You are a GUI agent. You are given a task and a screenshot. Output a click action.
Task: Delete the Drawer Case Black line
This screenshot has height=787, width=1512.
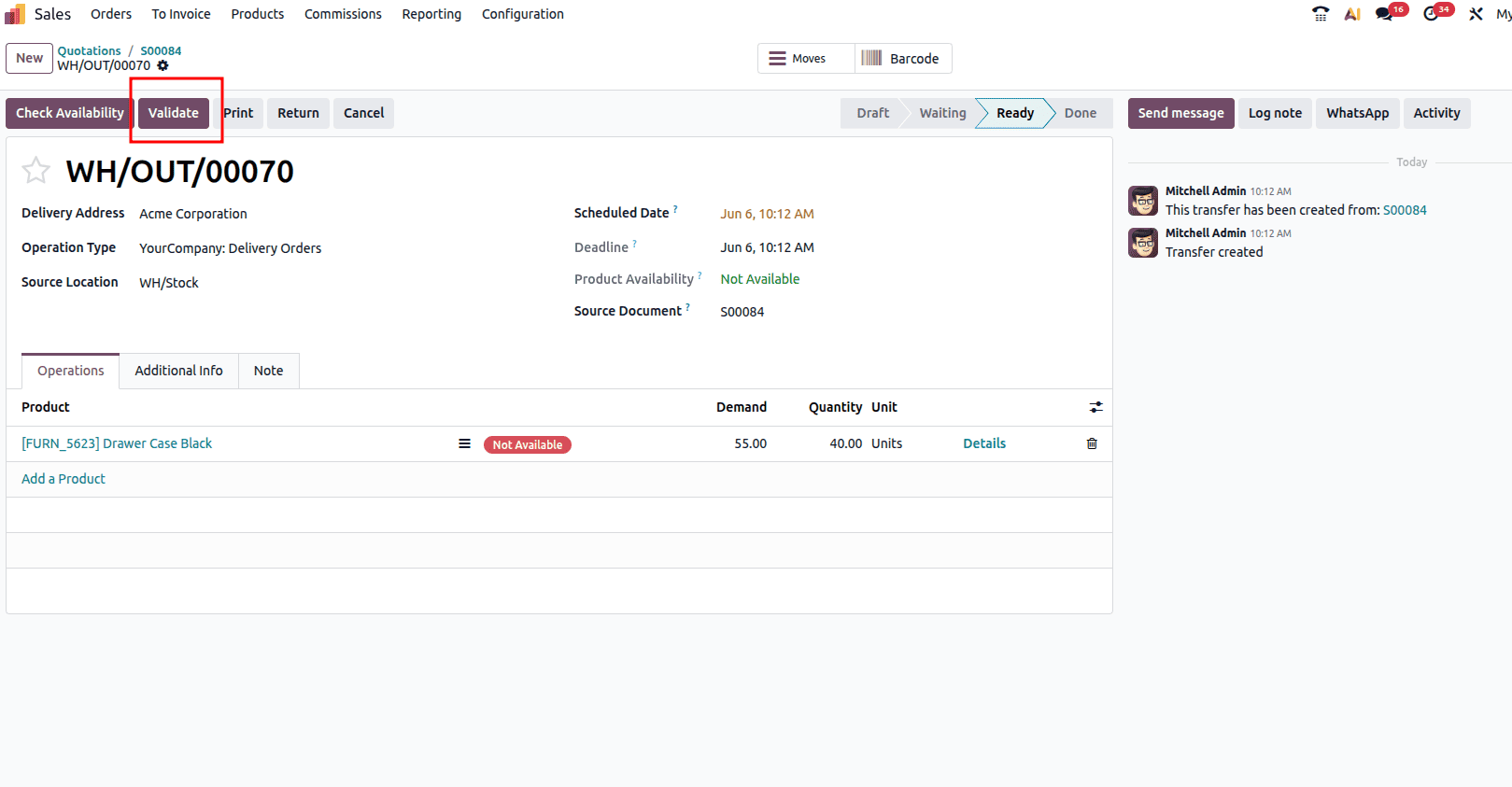pyautogui.click(x=1092, y=443)
